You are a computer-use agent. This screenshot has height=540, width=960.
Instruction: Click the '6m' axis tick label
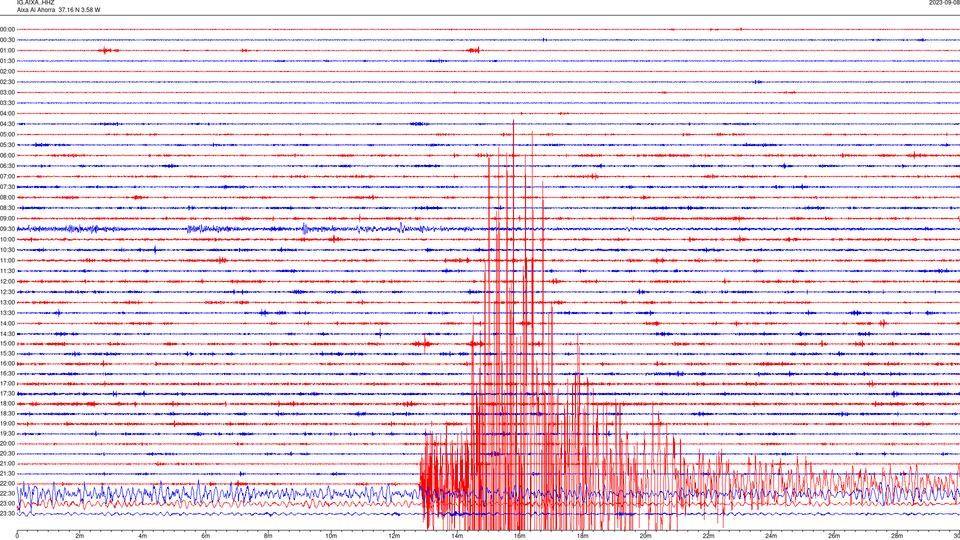[205, 536]
